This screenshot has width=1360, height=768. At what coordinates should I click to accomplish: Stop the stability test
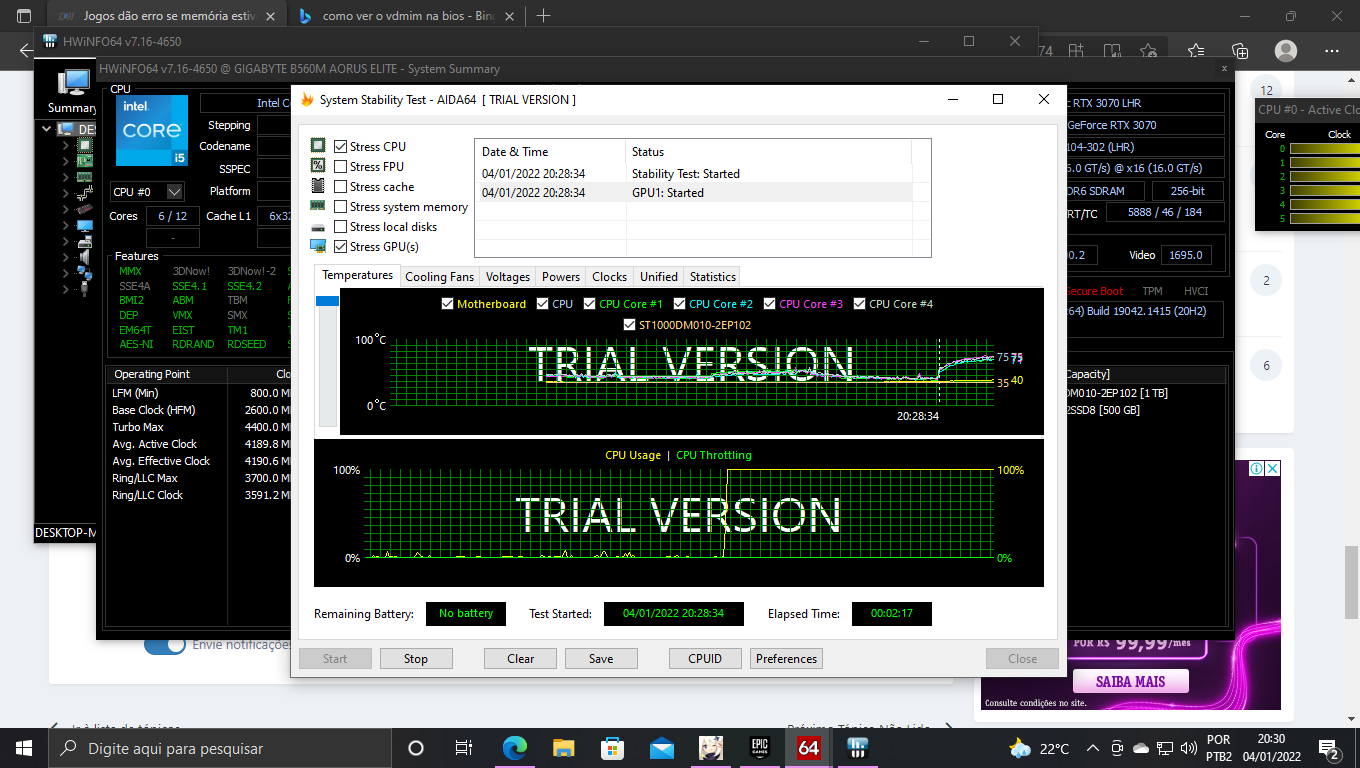click(416, 659)
